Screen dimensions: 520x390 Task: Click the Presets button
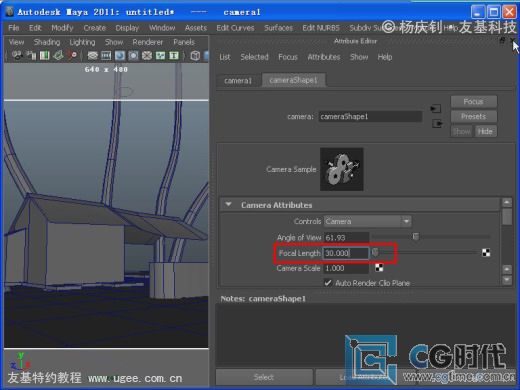click(x=473, y=116)
